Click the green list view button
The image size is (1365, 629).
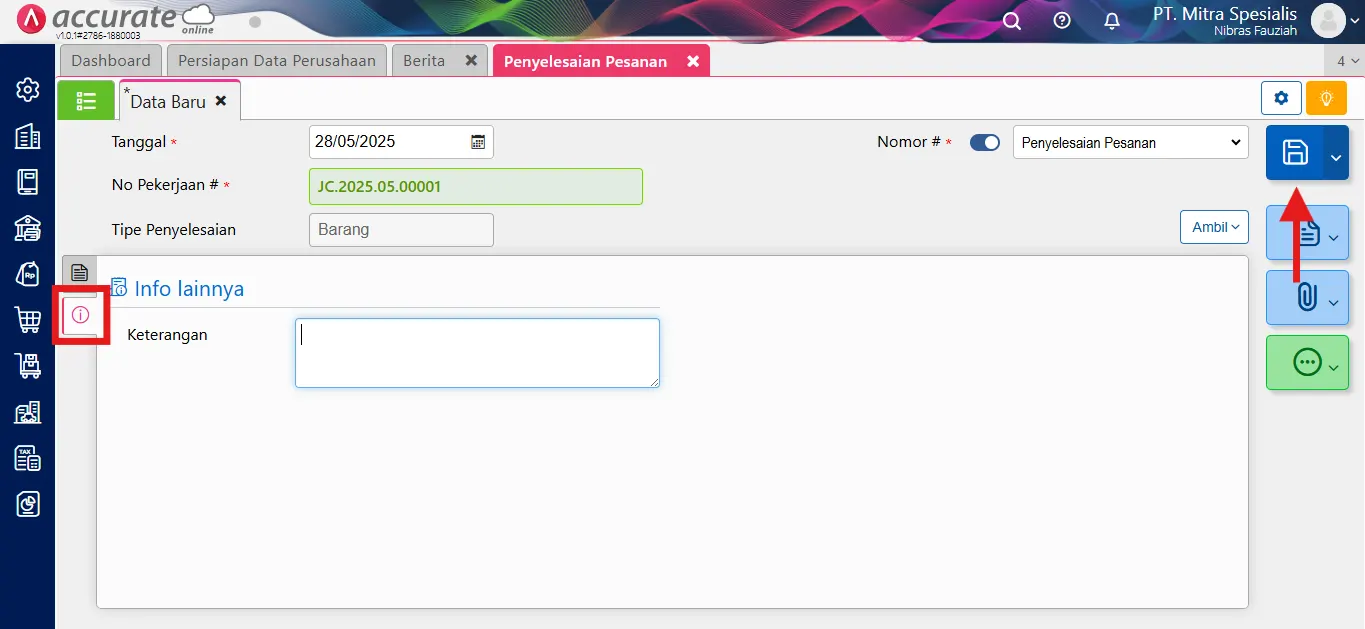86,101
